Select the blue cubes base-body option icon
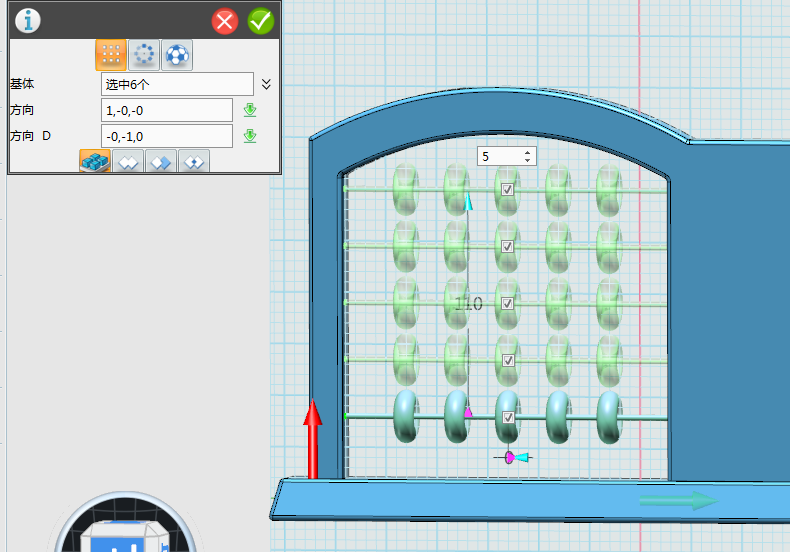This screenshot has width=790, height=552. tap(95, 161)
